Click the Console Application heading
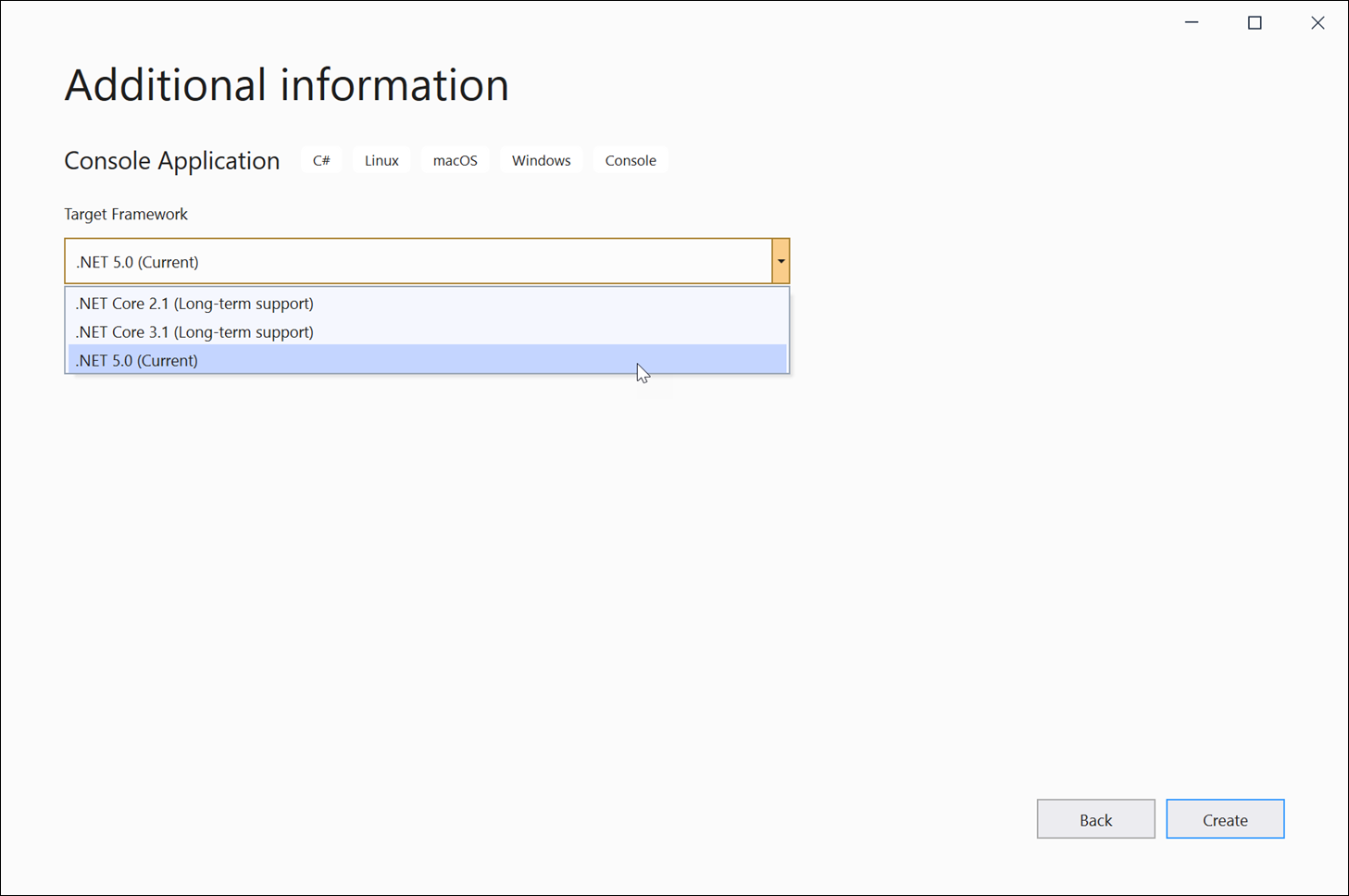This screenshot has height=896, width=1349. [172, 160]
